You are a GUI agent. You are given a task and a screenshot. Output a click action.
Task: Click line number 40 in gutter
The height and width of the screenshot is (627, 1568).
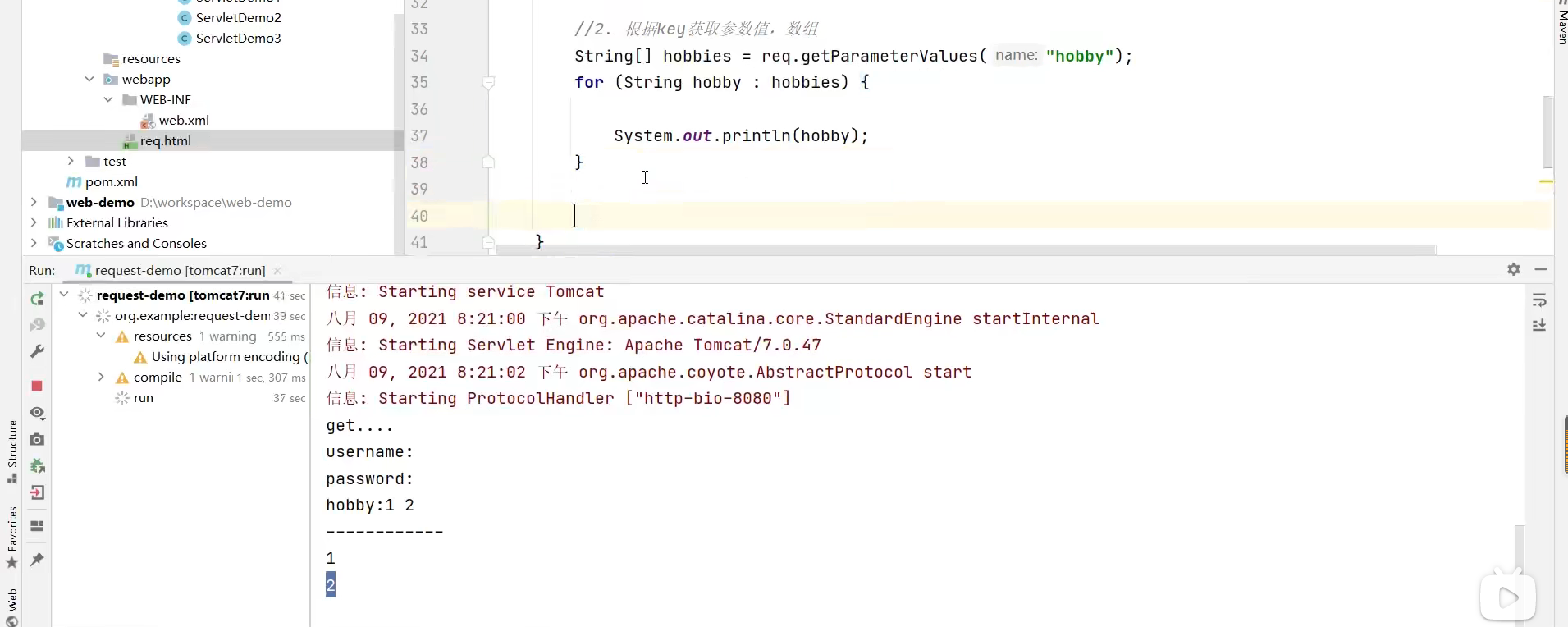419,216
